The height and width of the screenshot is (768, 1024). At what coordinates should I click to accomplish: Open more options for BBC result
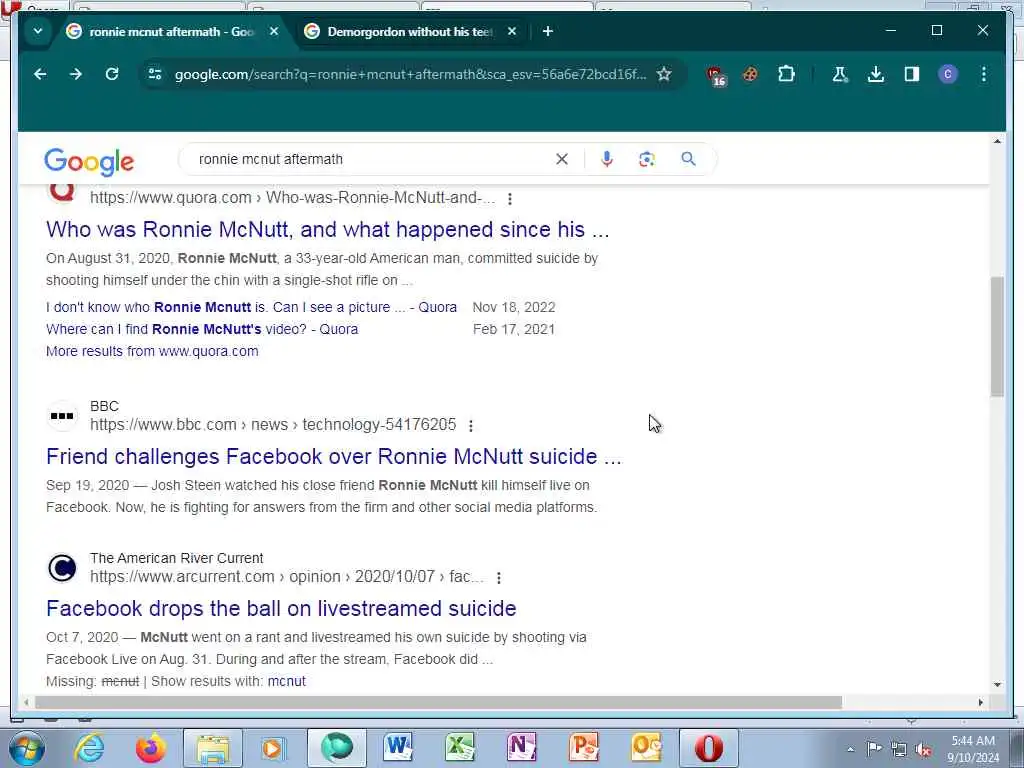[471, 426]
